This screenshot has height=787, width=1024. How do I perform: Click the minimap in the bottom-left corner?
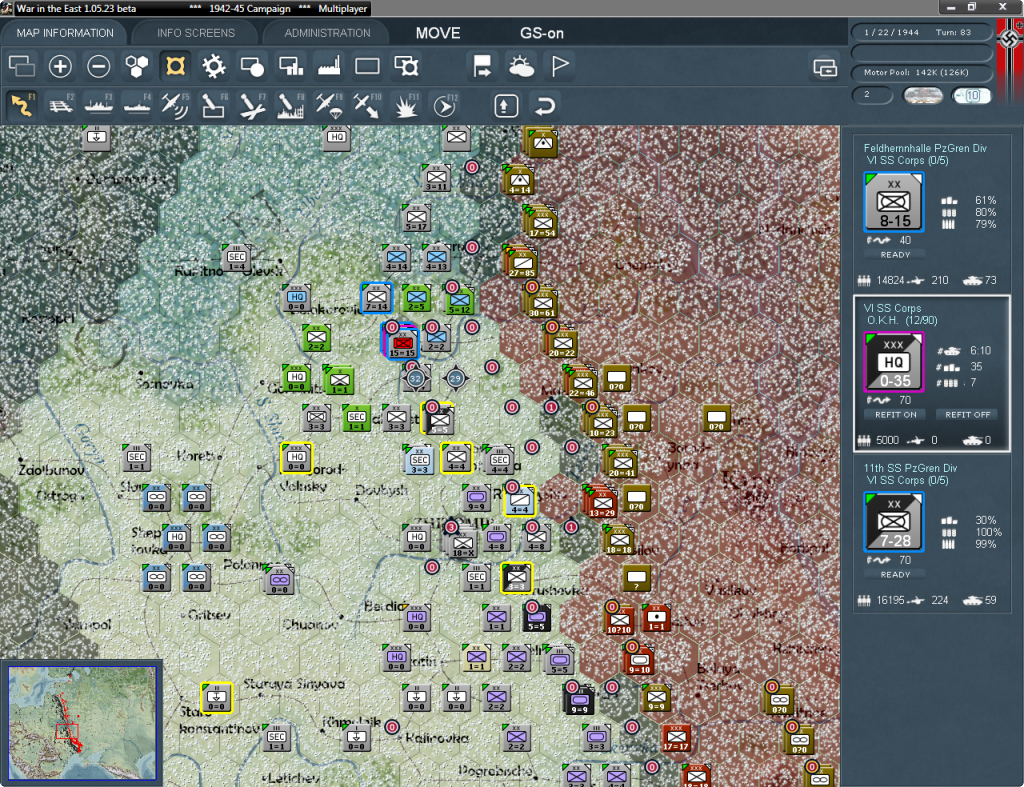pyautogui.click(x=82, y=722)
